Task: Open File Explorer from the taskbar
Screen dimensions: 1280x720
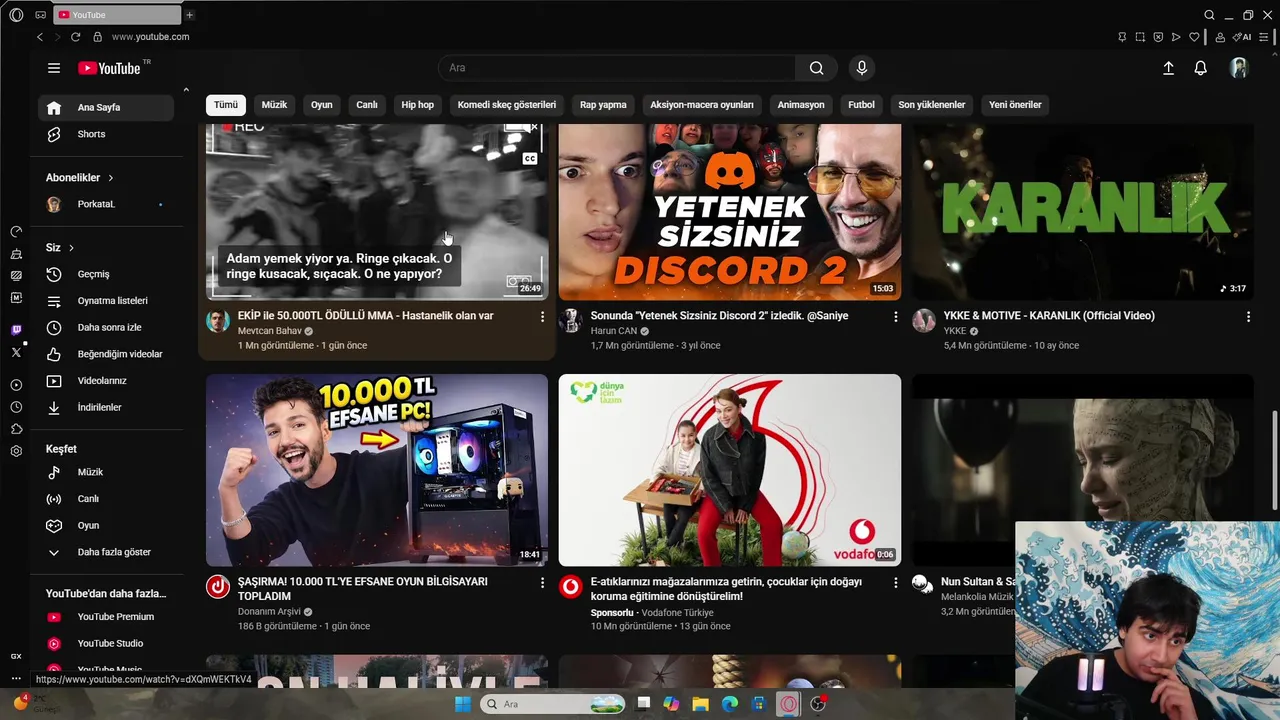Action: click(700, 704)
